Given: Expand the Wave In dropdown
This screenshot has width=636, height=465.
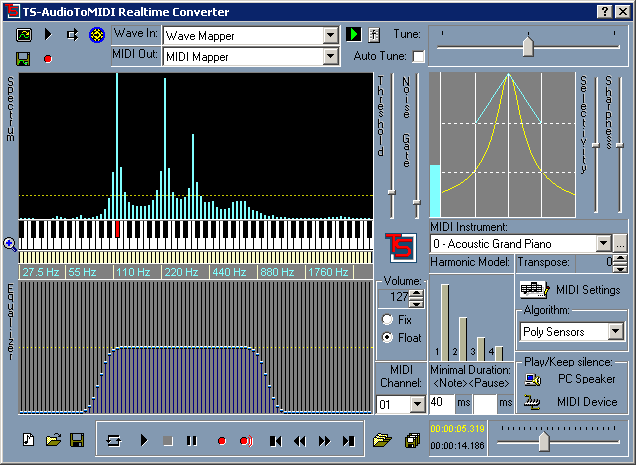Looking at the screenshot, I should point(331,35).
